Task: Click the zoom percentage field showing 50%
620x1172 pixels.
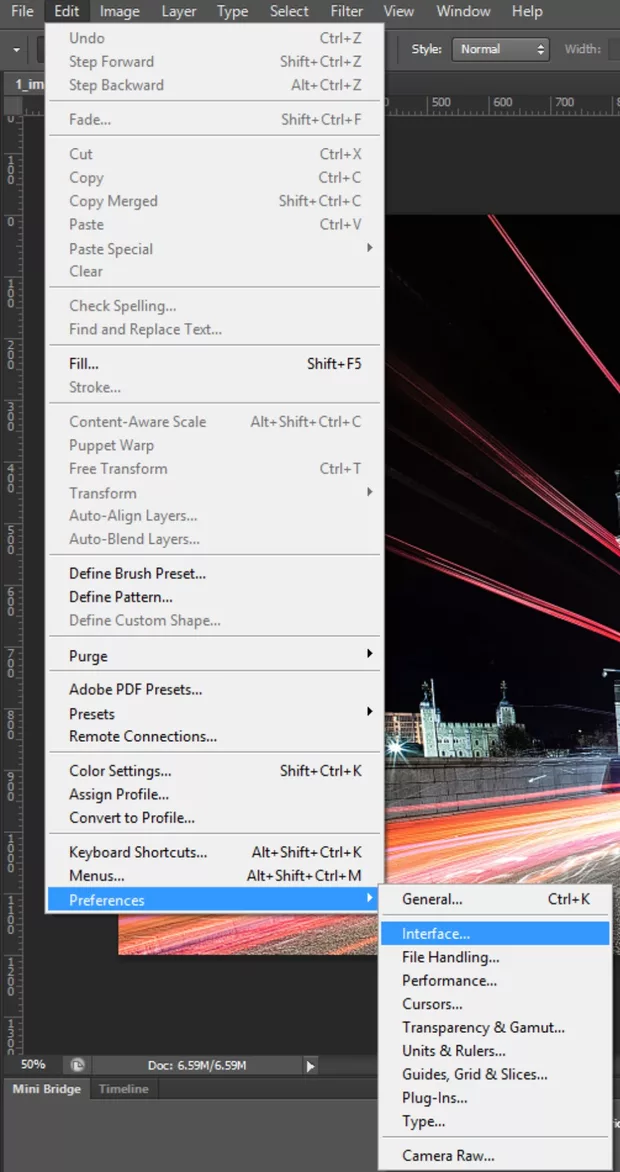Action: [x=33, y=1065]
